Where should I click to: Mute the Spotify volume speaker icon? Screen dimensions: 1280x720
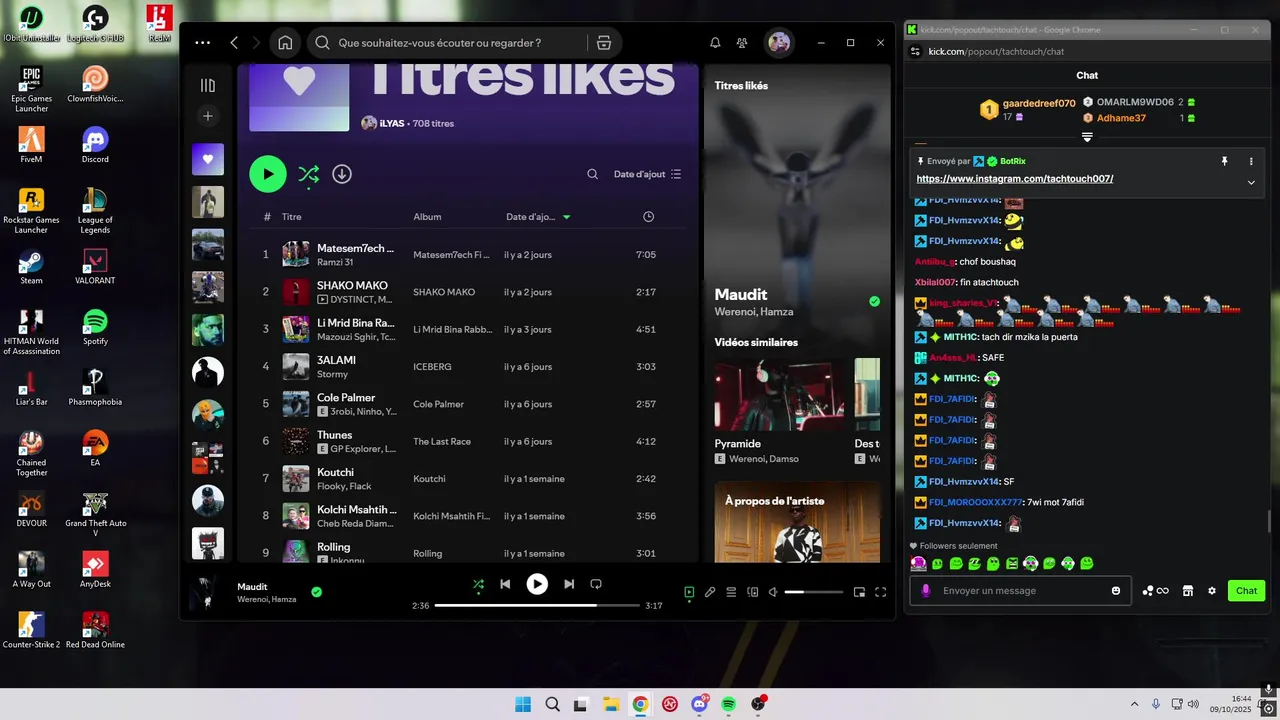click(x=773, y=592)
